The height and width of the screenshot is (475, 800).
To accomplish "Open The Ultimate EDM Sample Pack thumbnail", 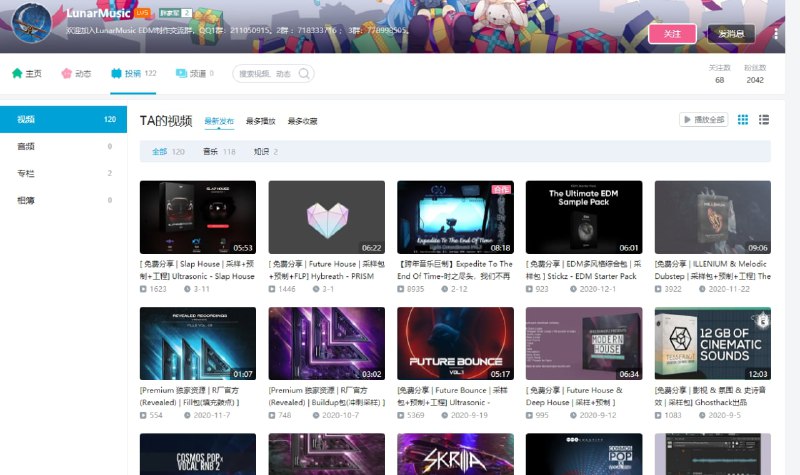I will coord(584,217).
